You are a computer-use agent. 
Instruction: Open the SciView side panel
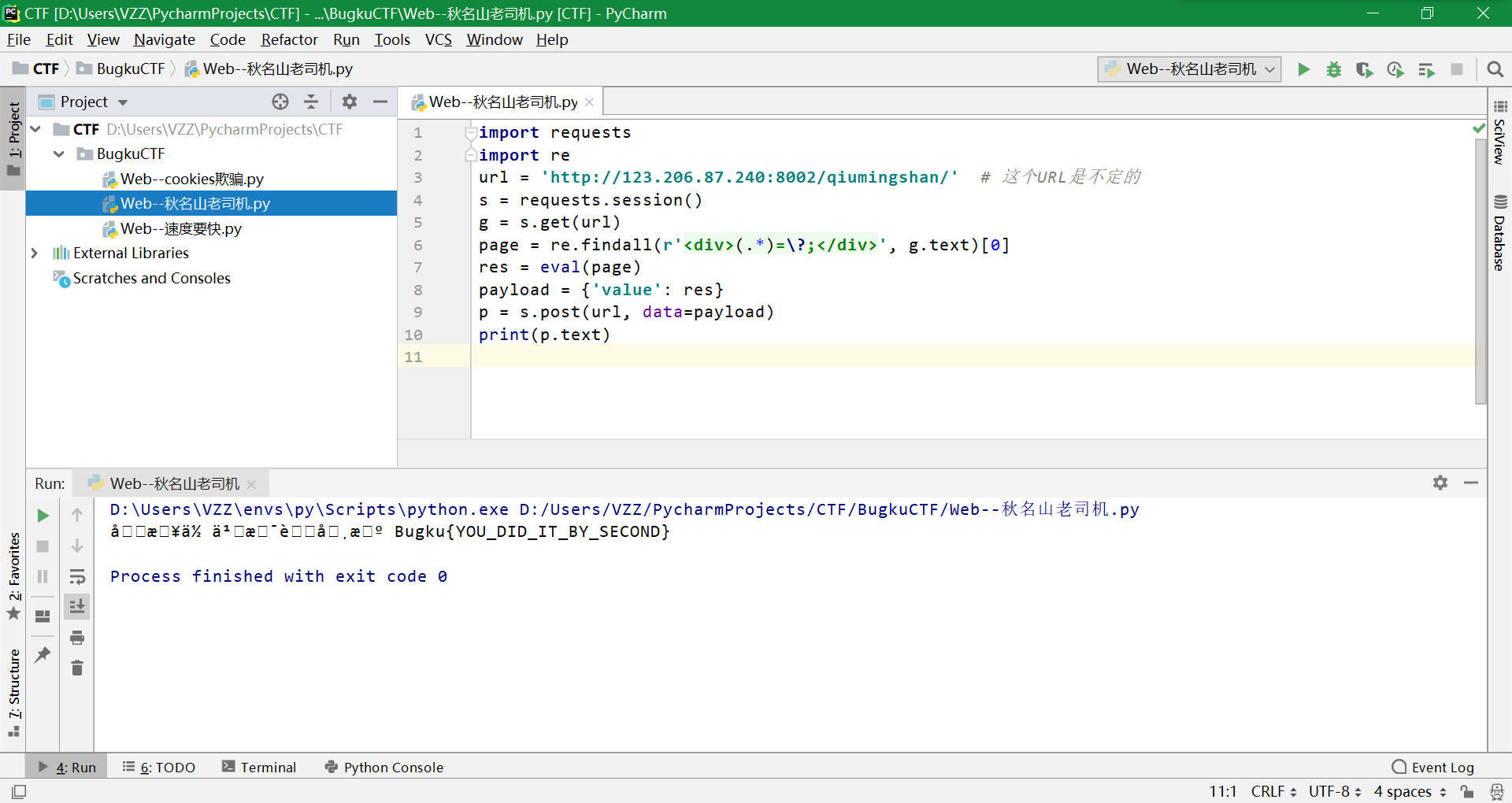tap(1499, 132)
